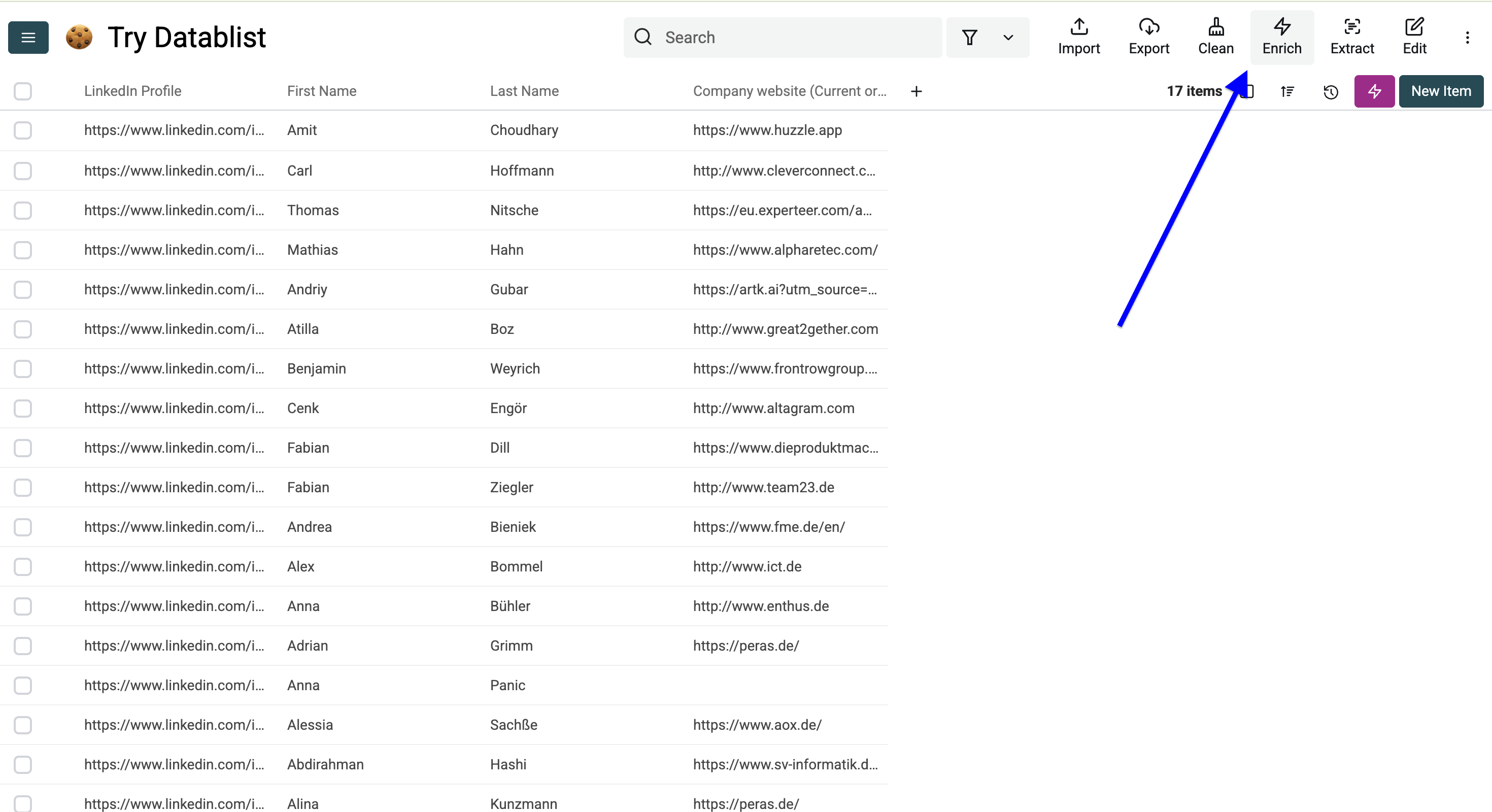
Task: Open the Extract tool
Action: click(x=1352, y=38)
